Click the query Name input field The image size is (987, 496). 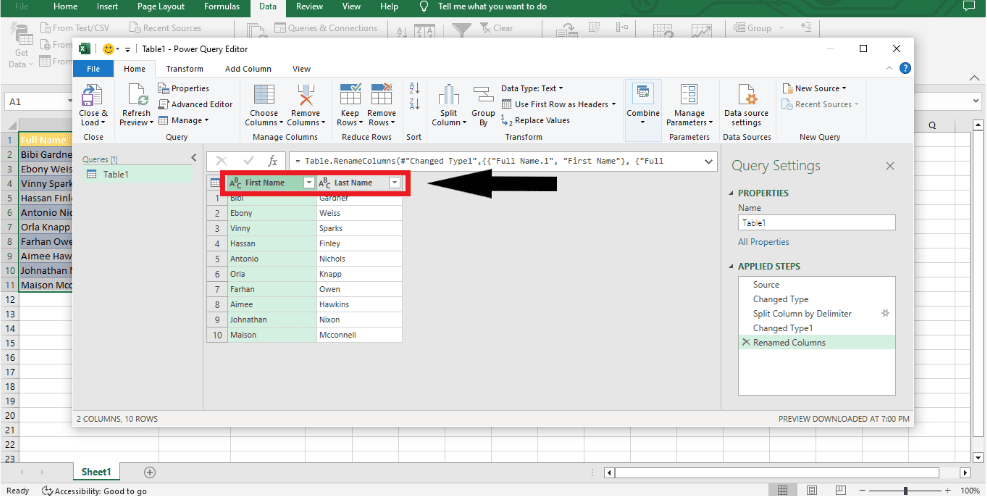coord(816,223)
